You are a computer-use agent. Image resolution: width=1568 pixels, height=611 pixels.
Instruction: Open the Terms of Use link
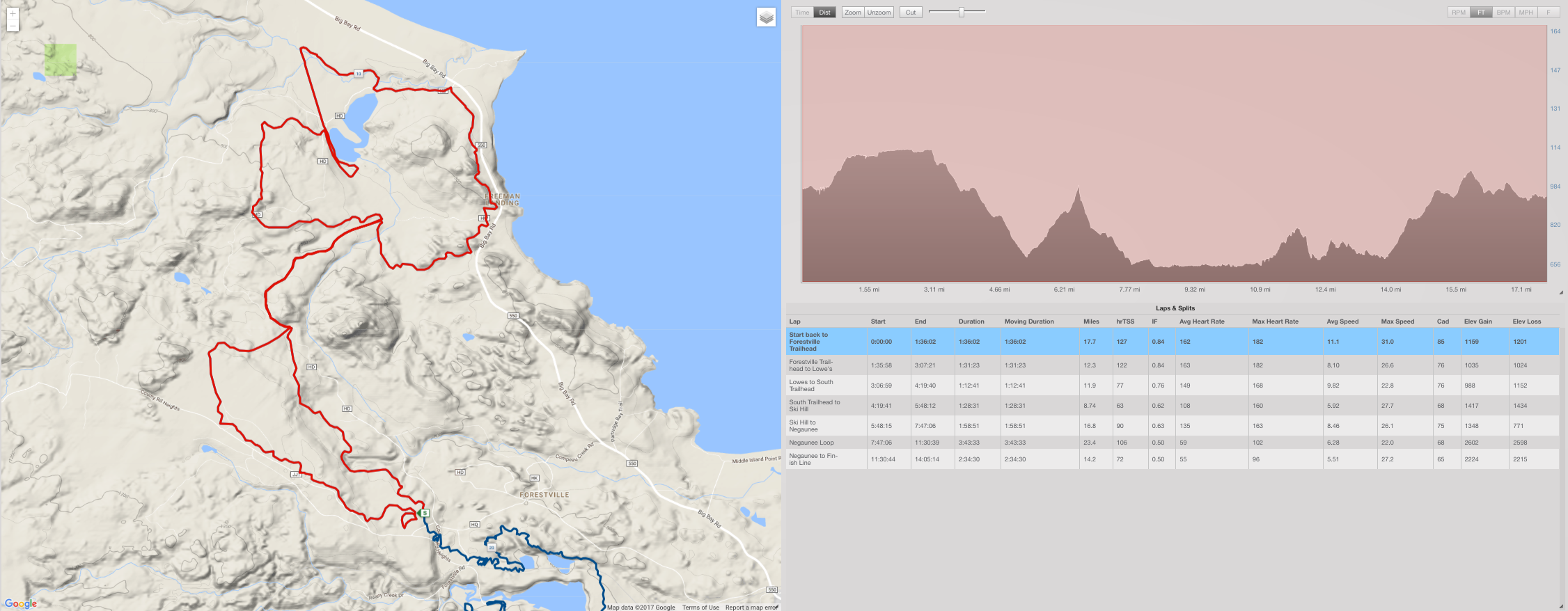(700, 608)
